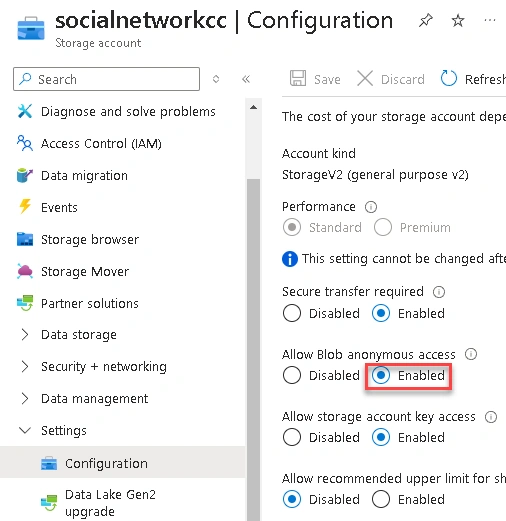Click the Diagnose and solve problems wrench icon
506x521 pixels.
[25, 111]
